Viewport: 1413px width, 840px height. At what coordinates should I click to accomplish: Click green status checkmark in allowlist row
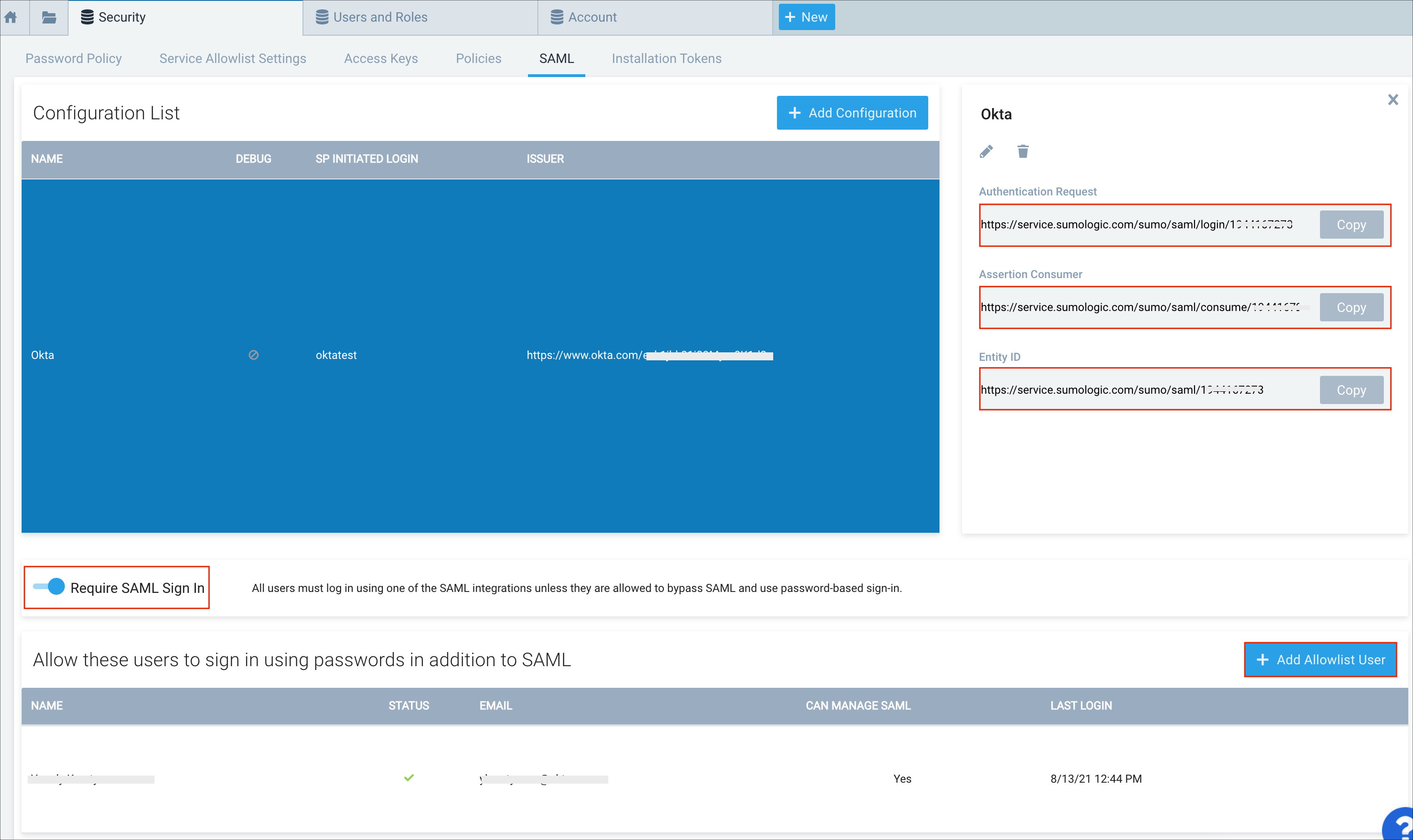(x=409, y=778)
